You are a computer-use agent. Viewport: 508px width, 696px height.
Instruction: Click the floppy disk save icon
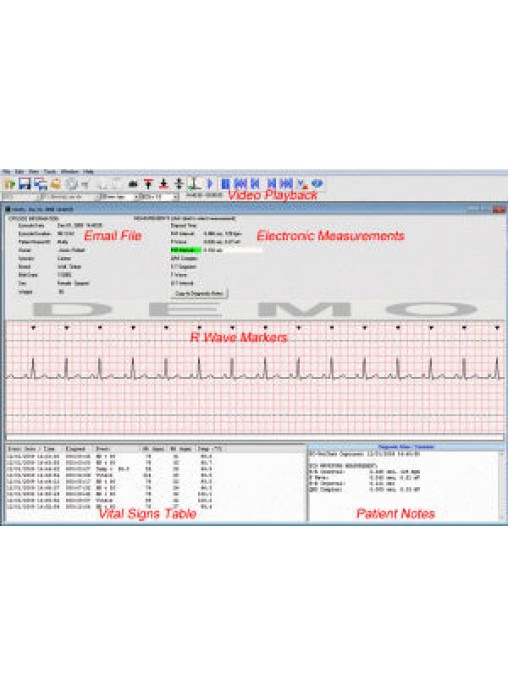[x=25, y=183]
